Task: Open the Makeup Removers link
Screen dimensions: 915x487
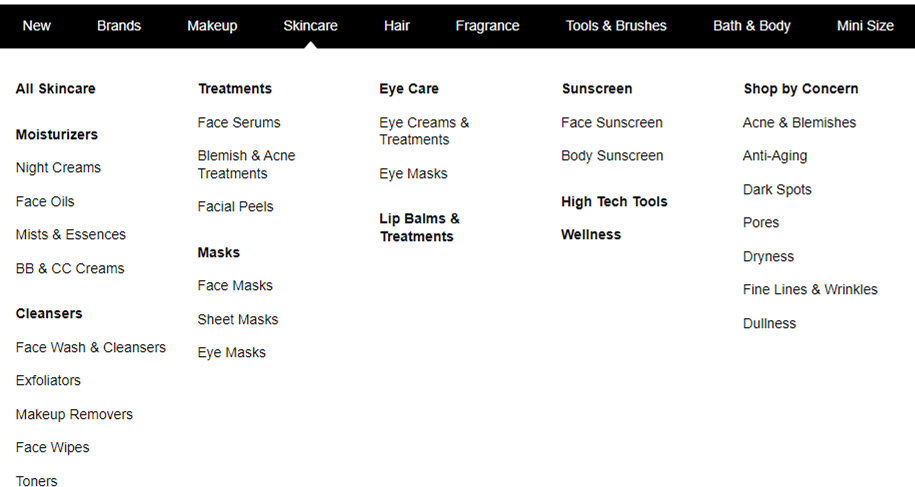Action: 74,414
